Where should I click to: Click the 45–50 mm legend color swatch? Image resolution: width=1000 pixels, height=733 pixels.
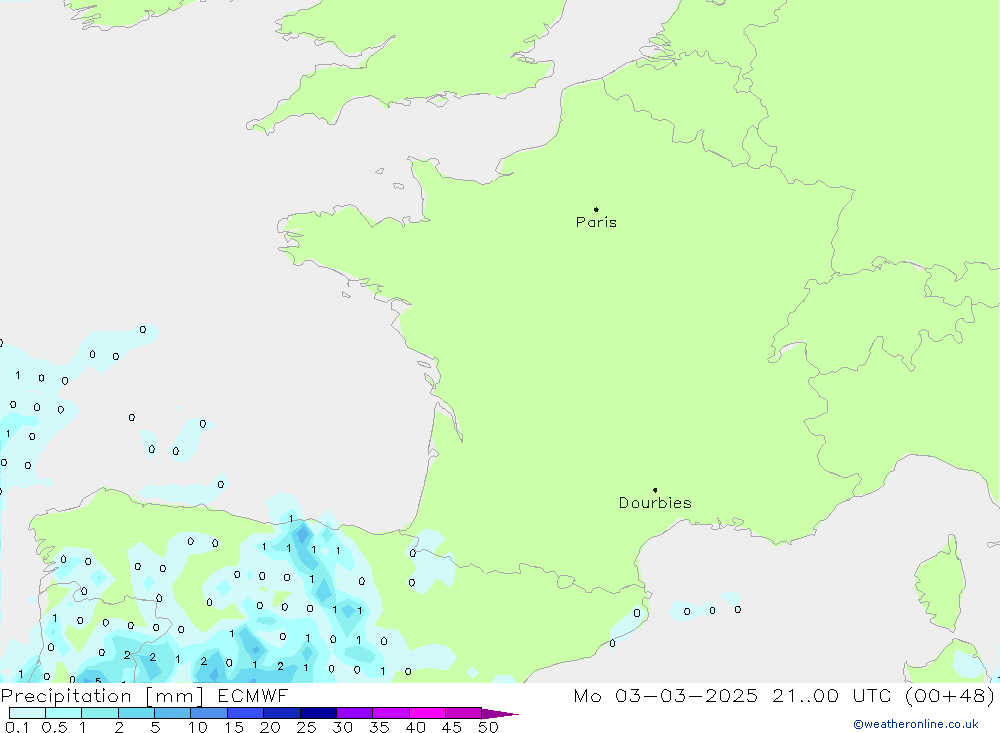click(464, 713)
